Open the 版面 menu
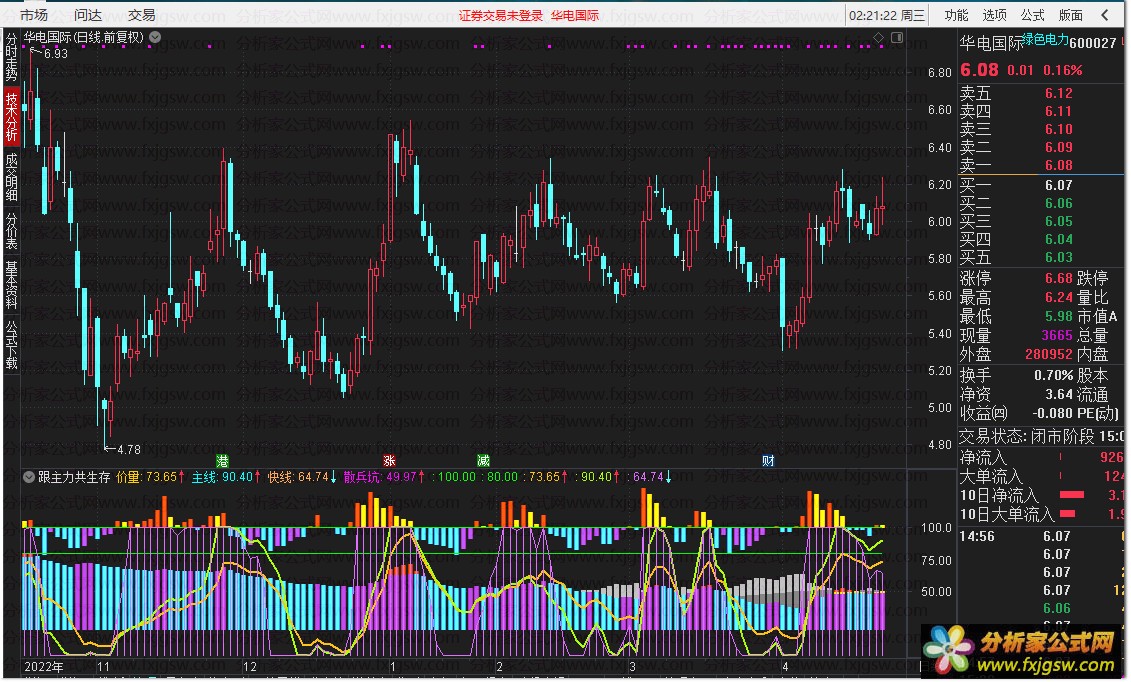Viewport: 1131px width, 682px height. [x=1070, y=14]
